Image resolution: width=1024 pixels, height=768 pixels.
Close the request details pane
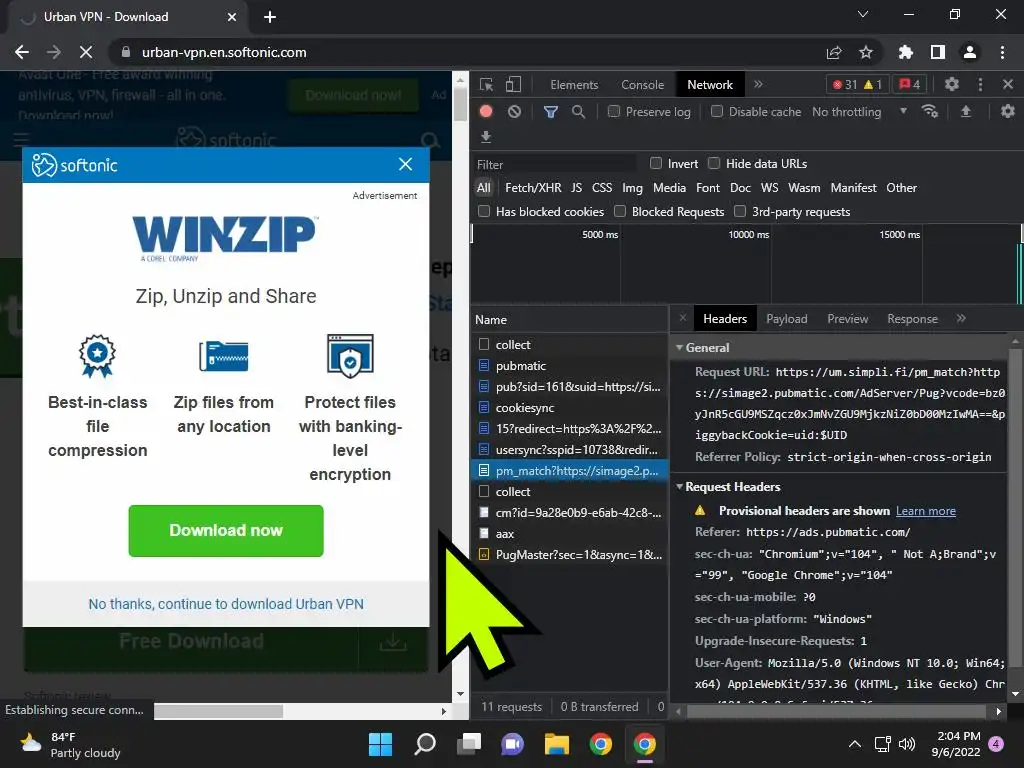[682, 318]
